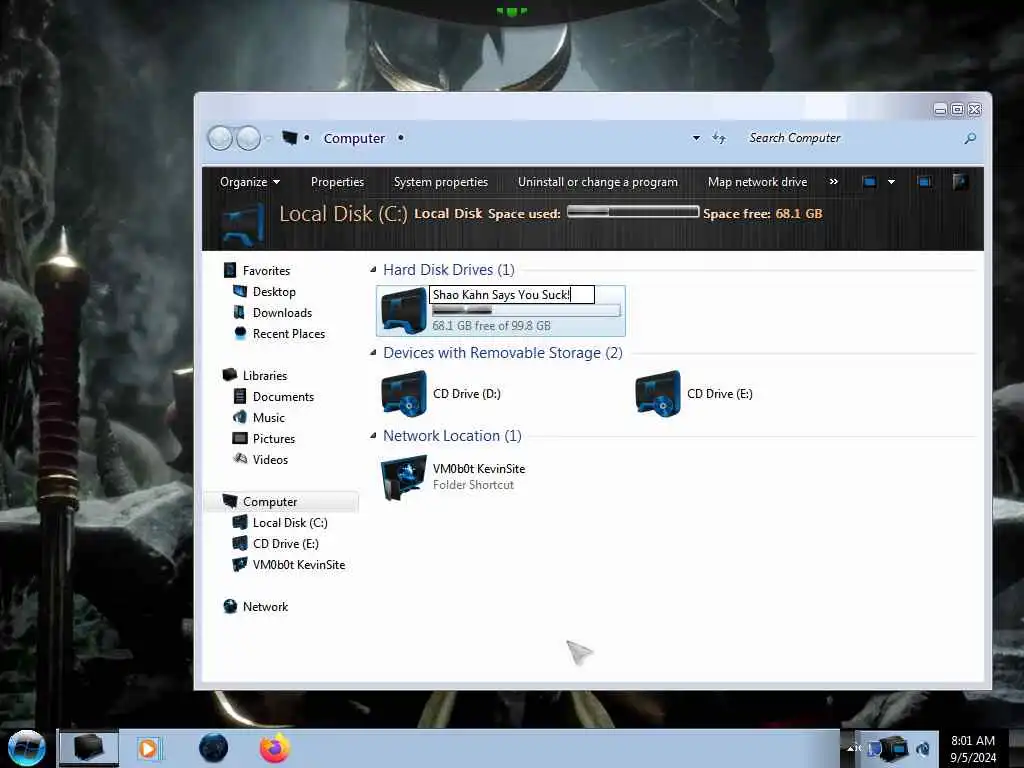Screen dimensions: 1024x768
Task: Show hidden system tray icons
Action: click(851, 748)
